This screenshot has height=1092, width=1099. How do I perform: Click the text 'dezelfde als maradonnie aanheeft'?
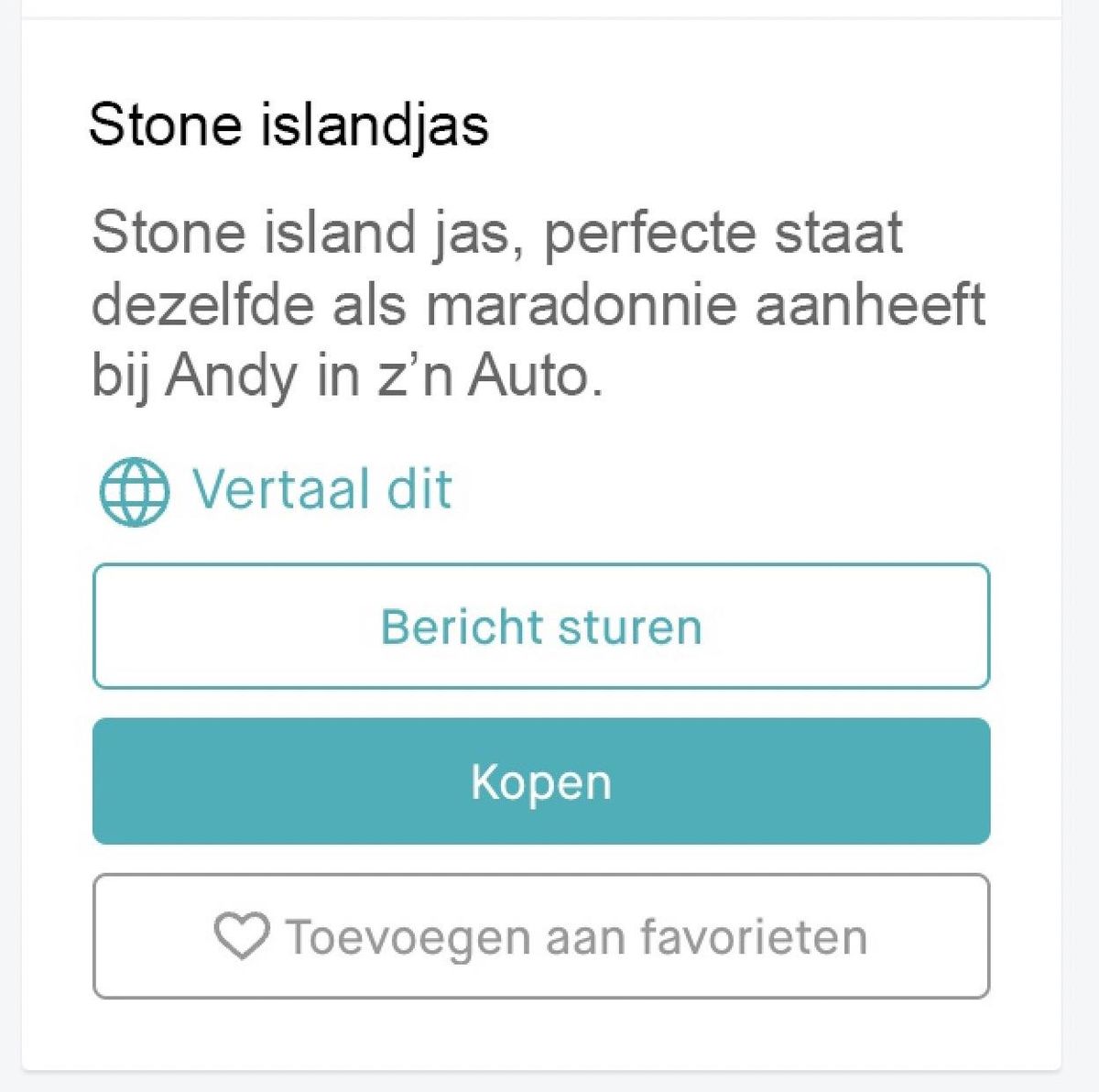pos(539,304)
